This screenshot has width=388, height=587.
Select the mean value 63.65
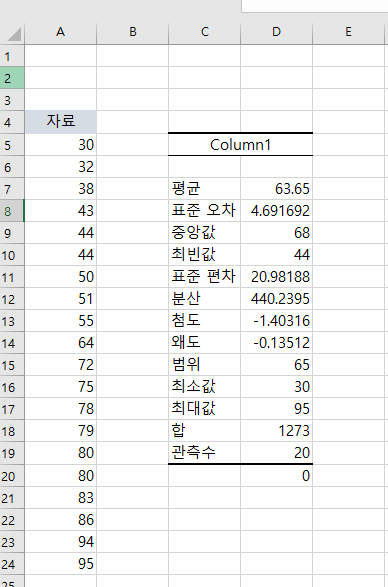click(x=276, y=189)
